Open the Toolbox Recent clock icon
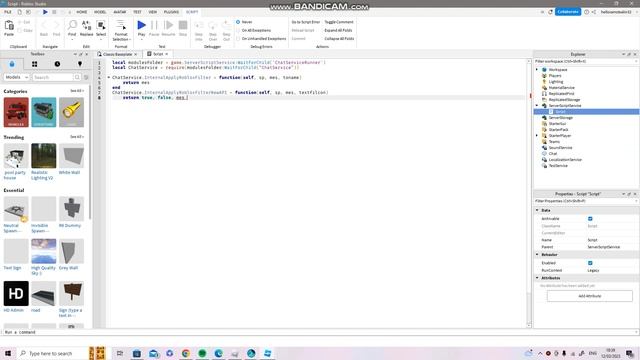 (57, 64)
